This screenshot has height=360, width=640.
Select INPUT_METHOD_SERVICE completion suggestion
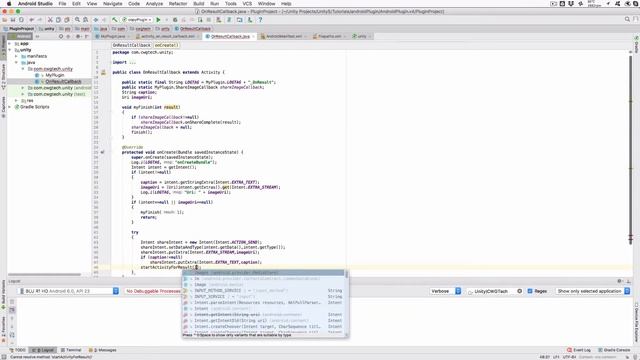263,291
